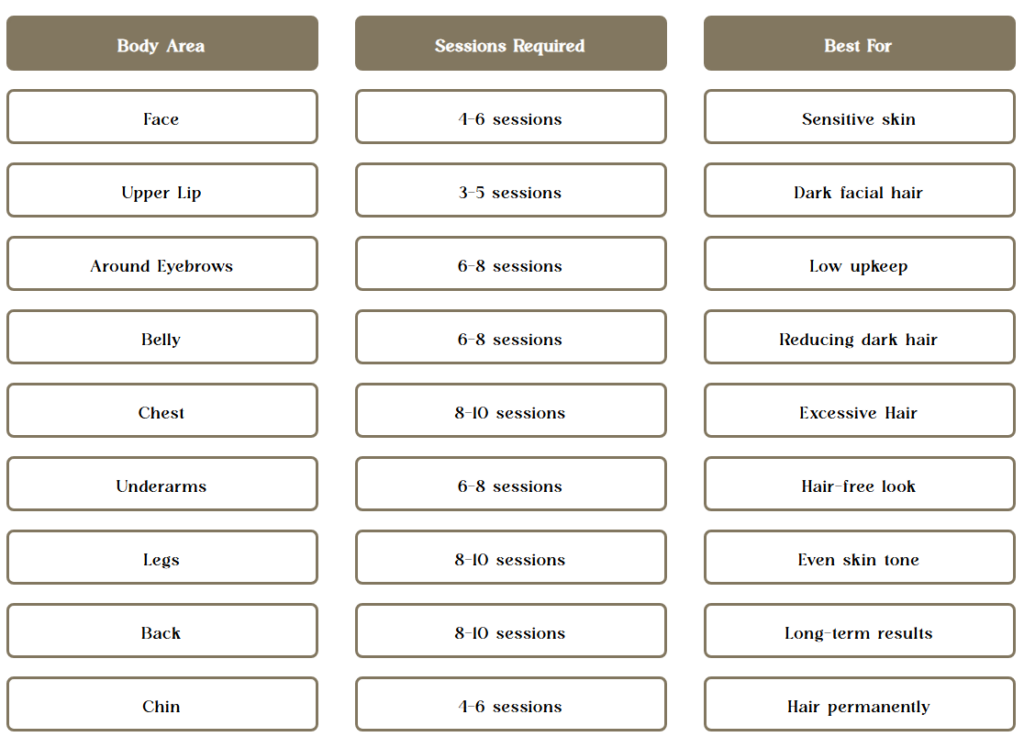Click the Legs body area cell
The height and width of the screenshot is (737, 1024).
click(x=161, y=559)
